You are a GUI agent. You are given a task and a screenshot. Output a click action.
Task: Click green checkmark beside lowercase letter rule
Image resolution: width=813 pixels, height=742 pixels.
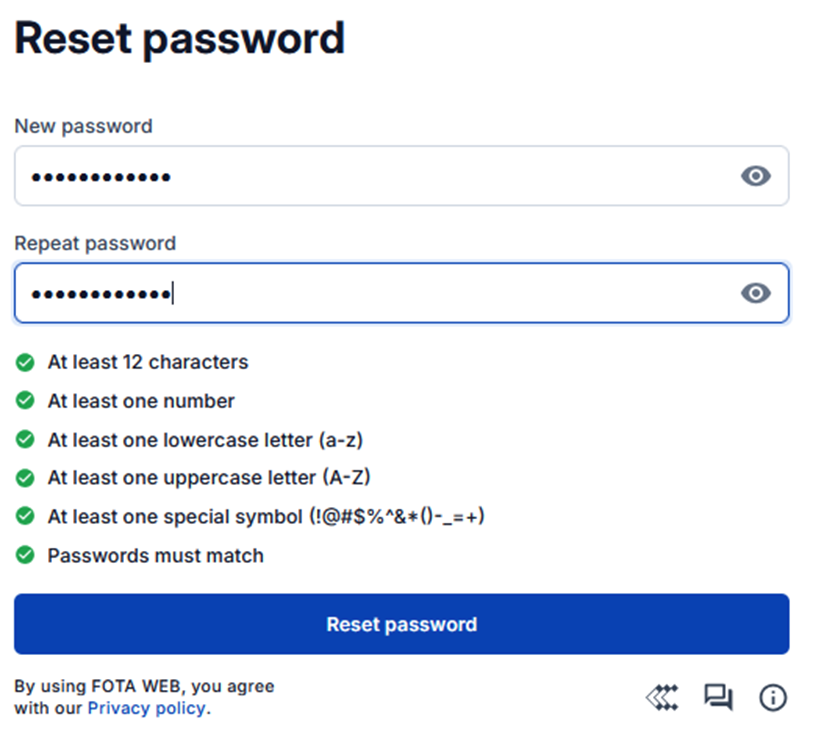tap(25, 439)
